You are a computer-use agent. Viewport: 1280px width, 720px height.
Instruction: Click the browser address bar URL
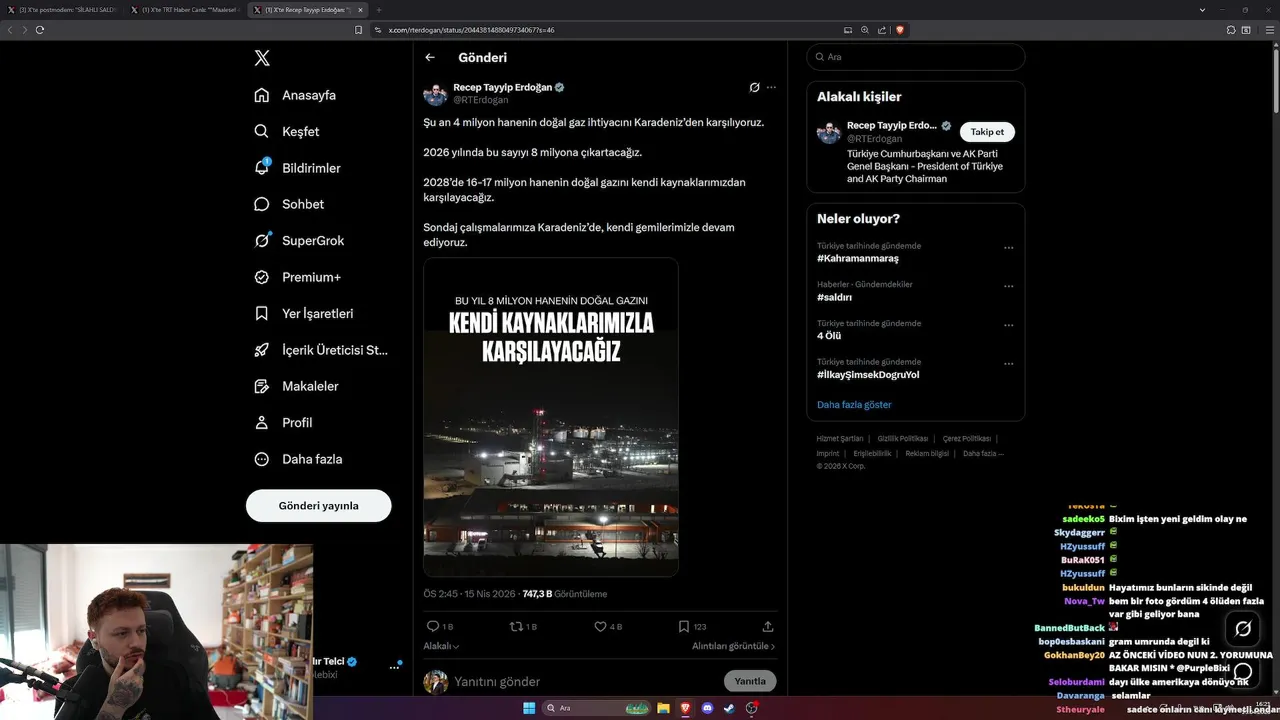[x=472, y=30]
